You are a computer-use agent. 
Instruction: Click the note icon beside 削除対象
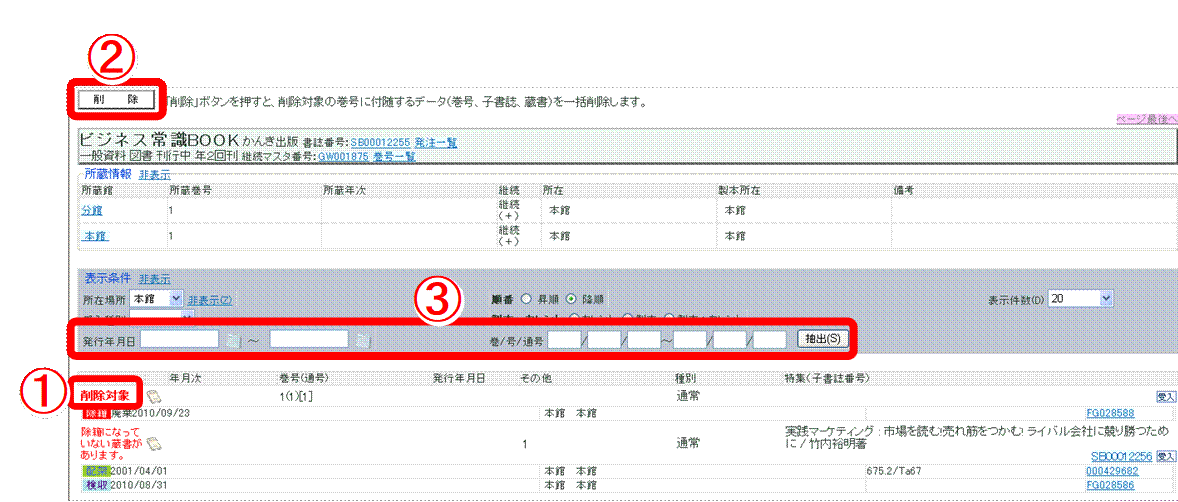pyautogui.click(x=153, y=395)
